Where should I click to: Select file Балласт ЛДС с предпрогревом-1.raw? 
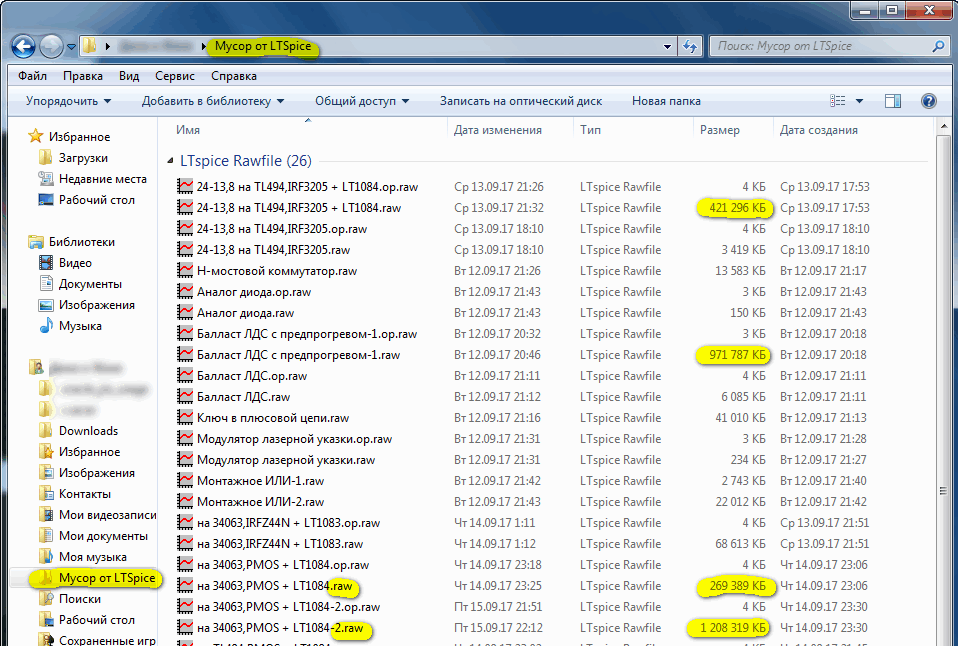(298, 355)
